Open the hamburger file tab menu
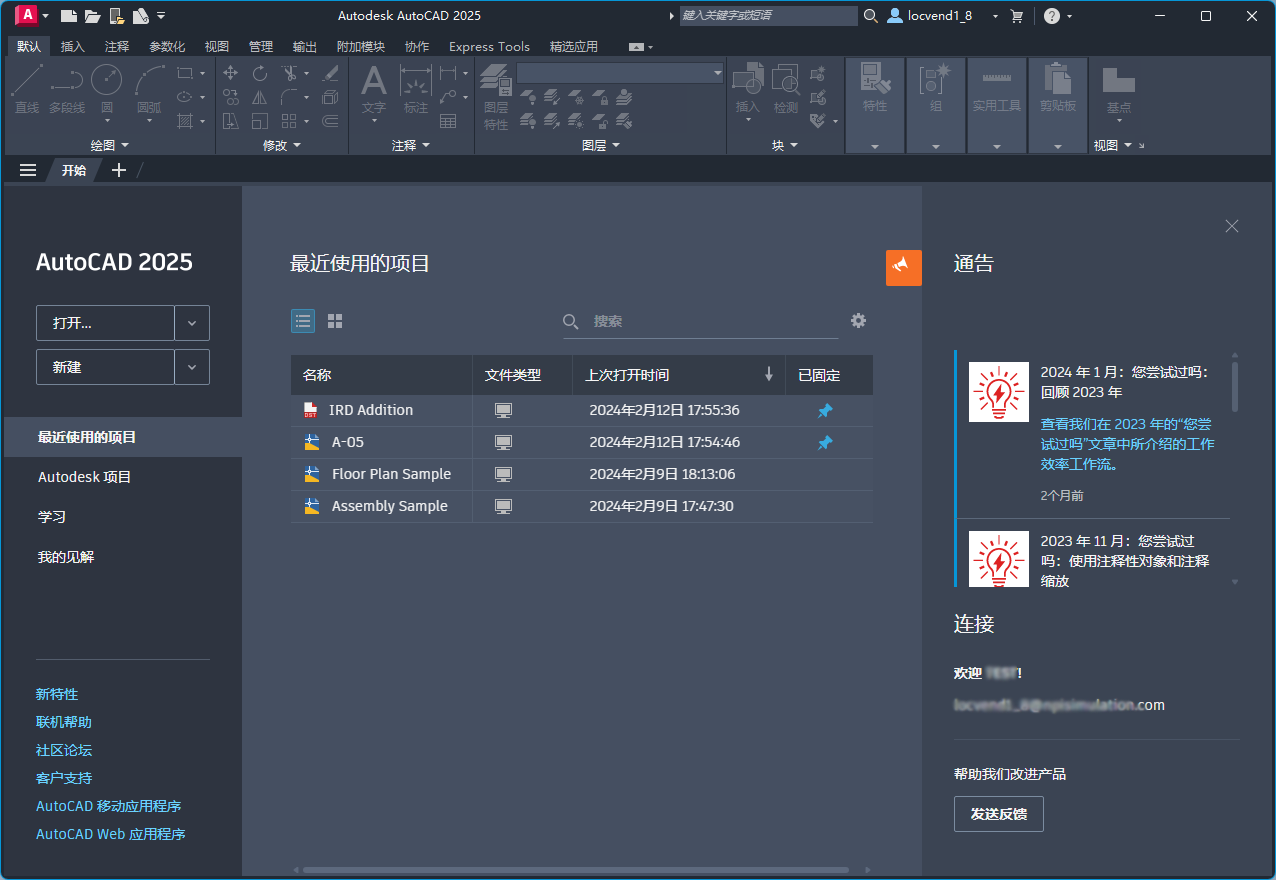The image size is (1276, 880). [28, 170]
